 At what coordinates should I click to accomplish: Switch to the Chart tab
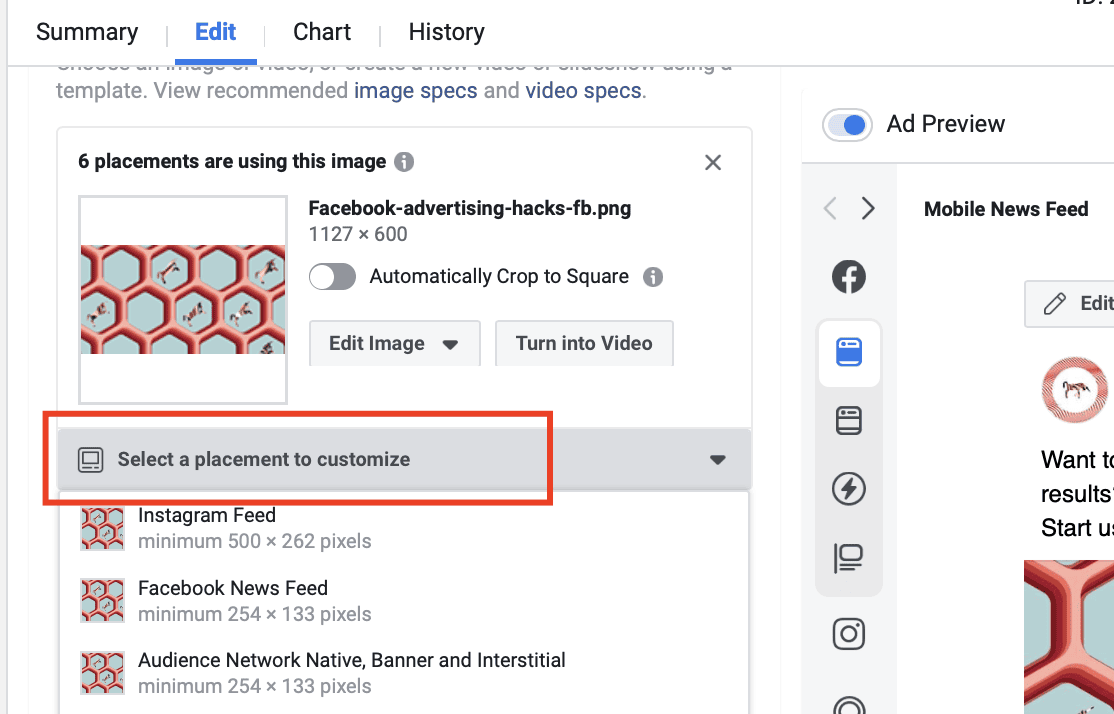(x=322, y=32)
